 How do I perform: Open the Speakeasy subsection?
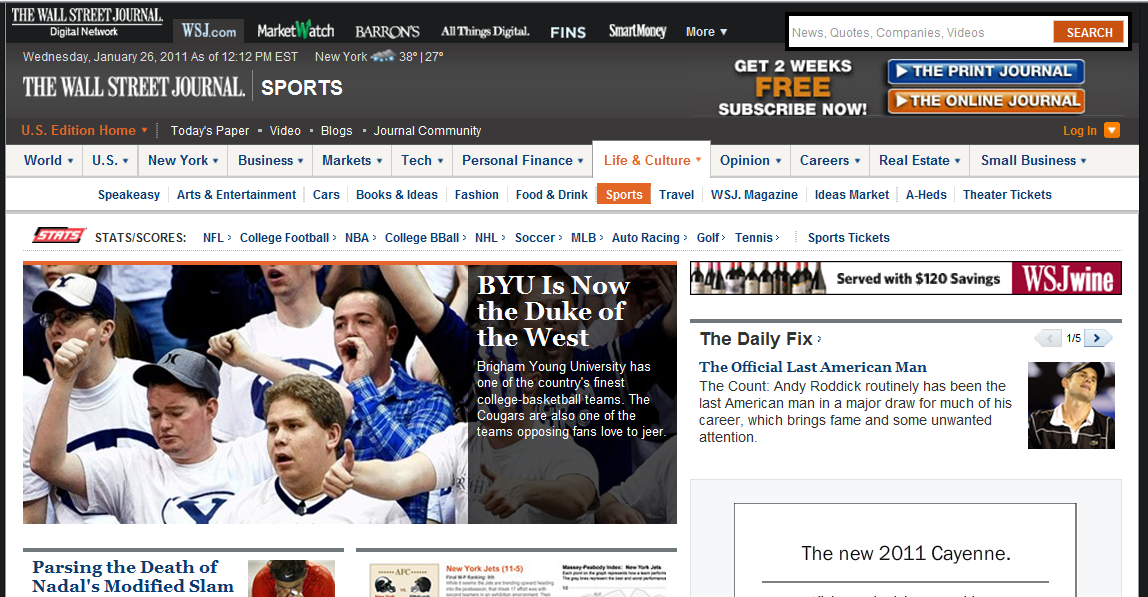tap(129, 195)
